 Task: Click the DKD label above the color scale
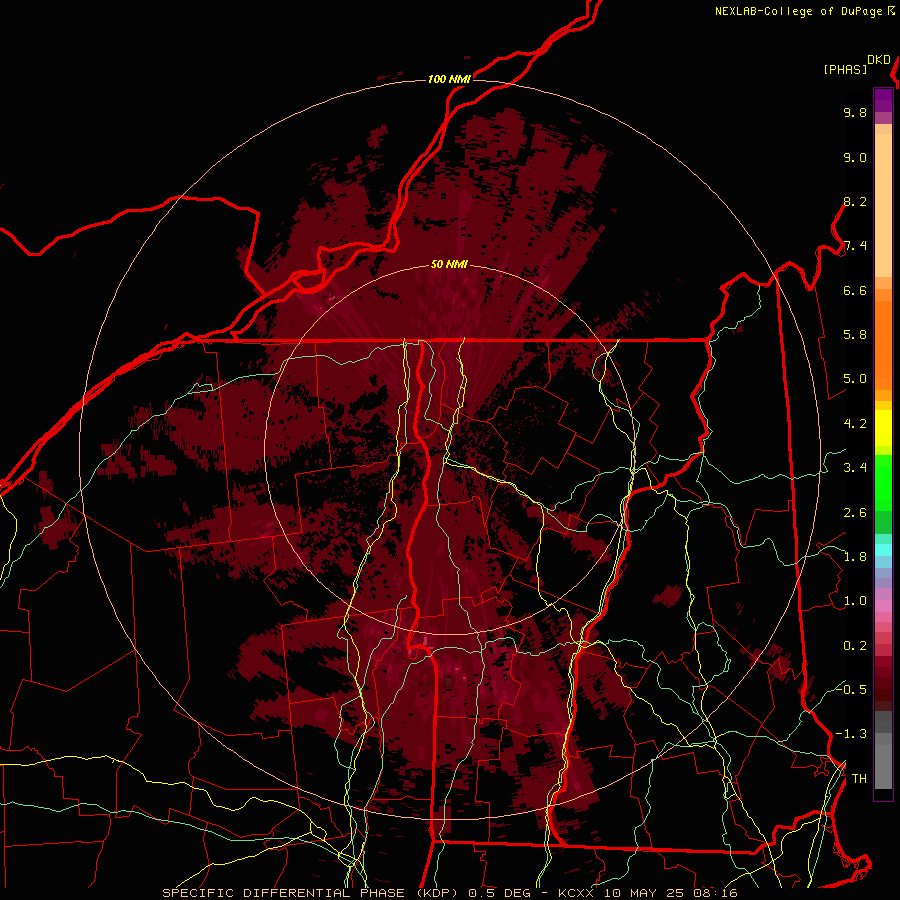click(879, 60)
